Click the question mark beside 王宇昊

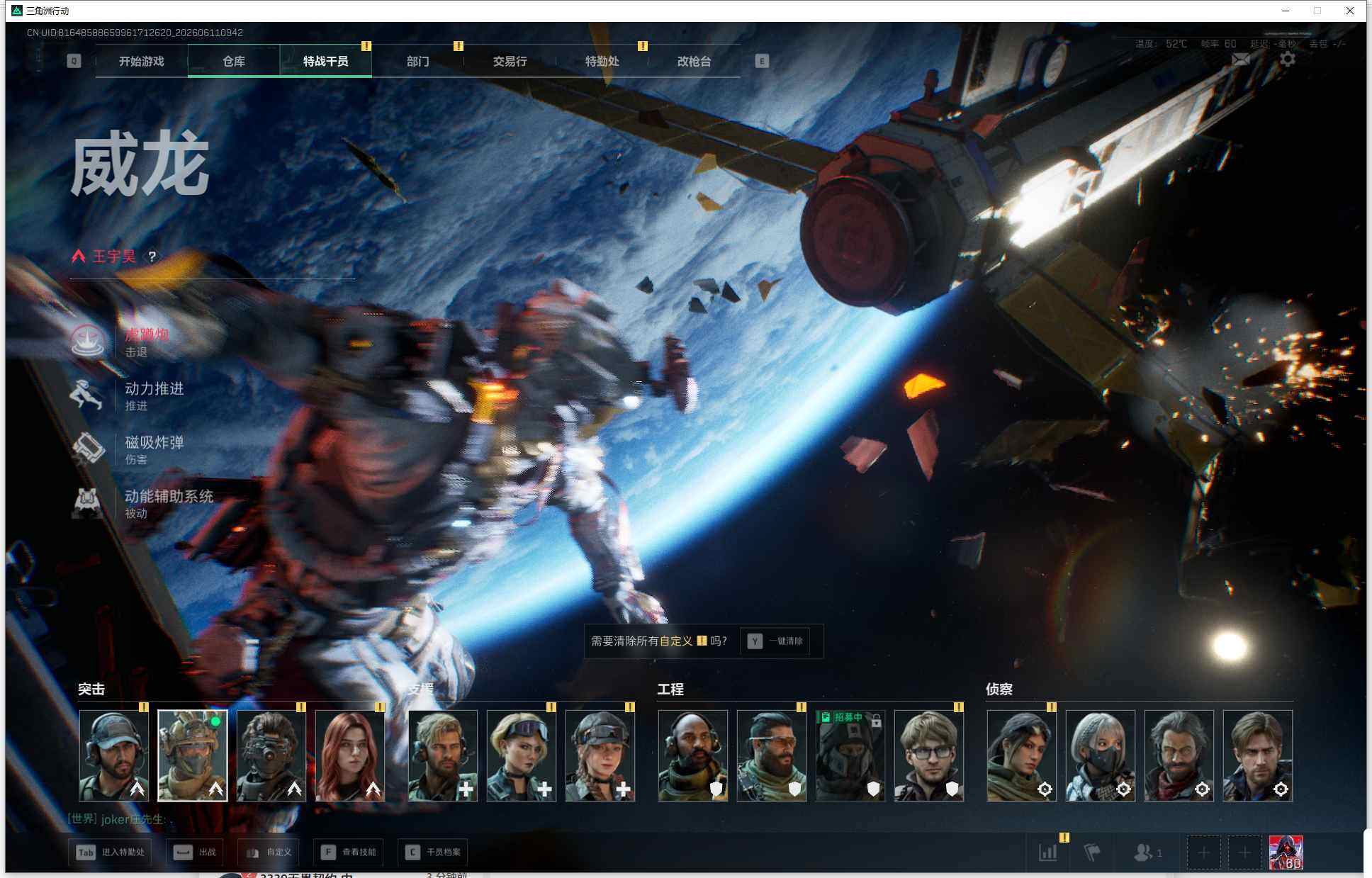click(x=152, y=257)
